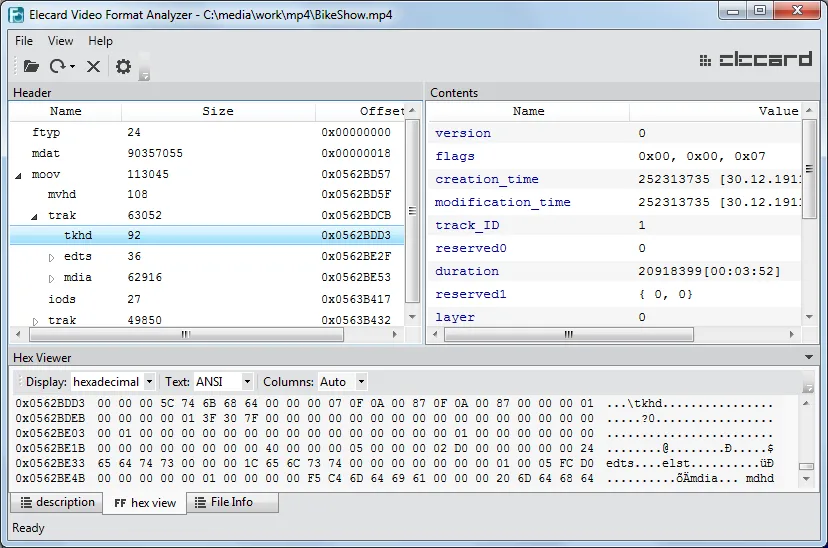Screen dimensions: 828x548
Task: Expand the mdia node
Action: (52, 278)
